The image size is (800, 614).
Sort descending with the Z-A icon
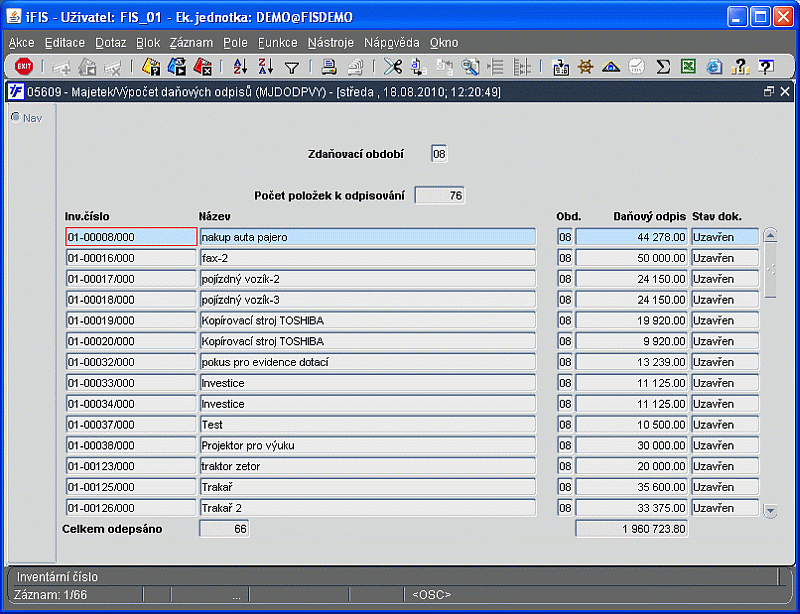point(265,66)
